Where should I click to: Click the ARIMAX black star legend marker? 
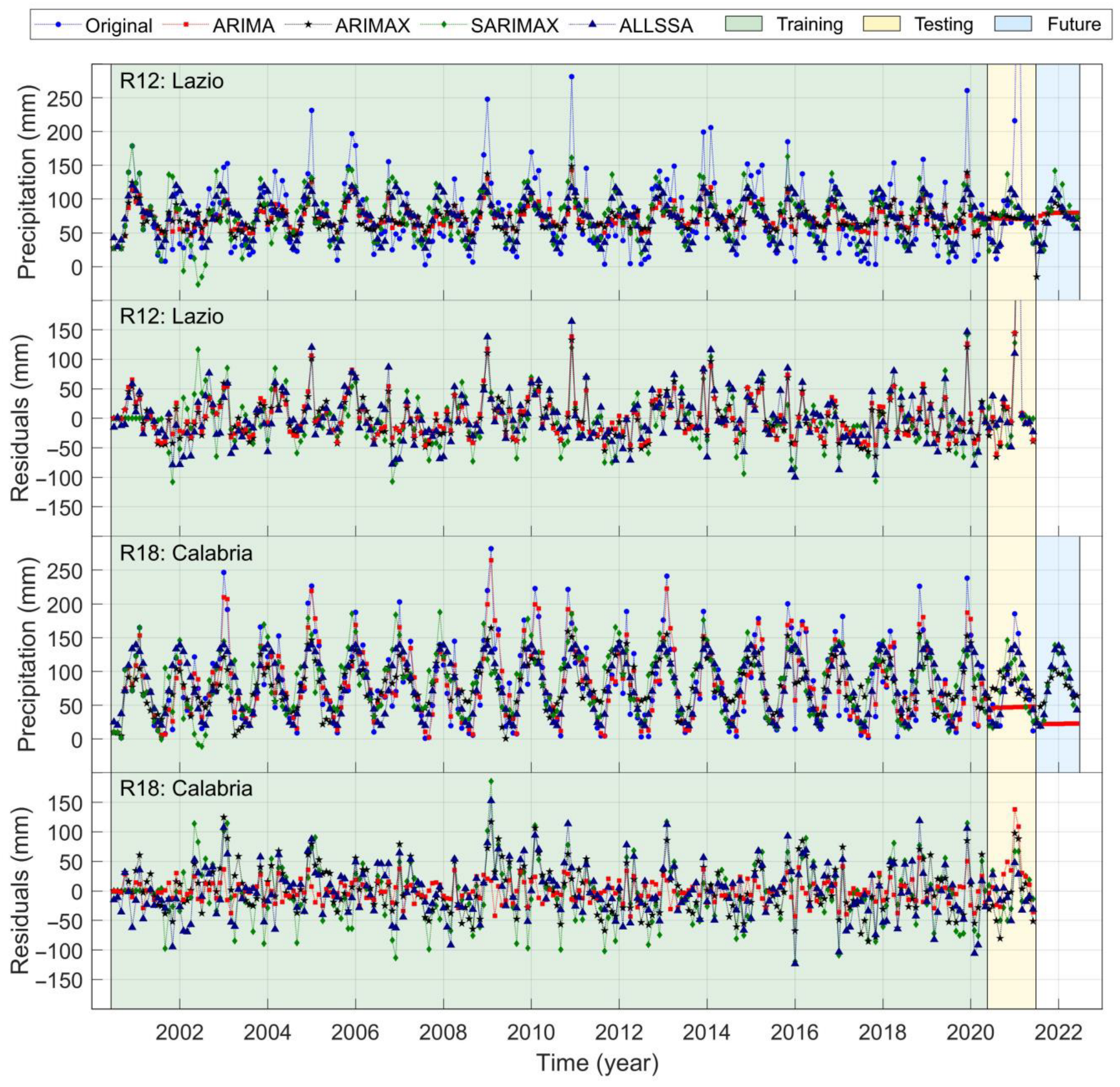click(309, 25)
